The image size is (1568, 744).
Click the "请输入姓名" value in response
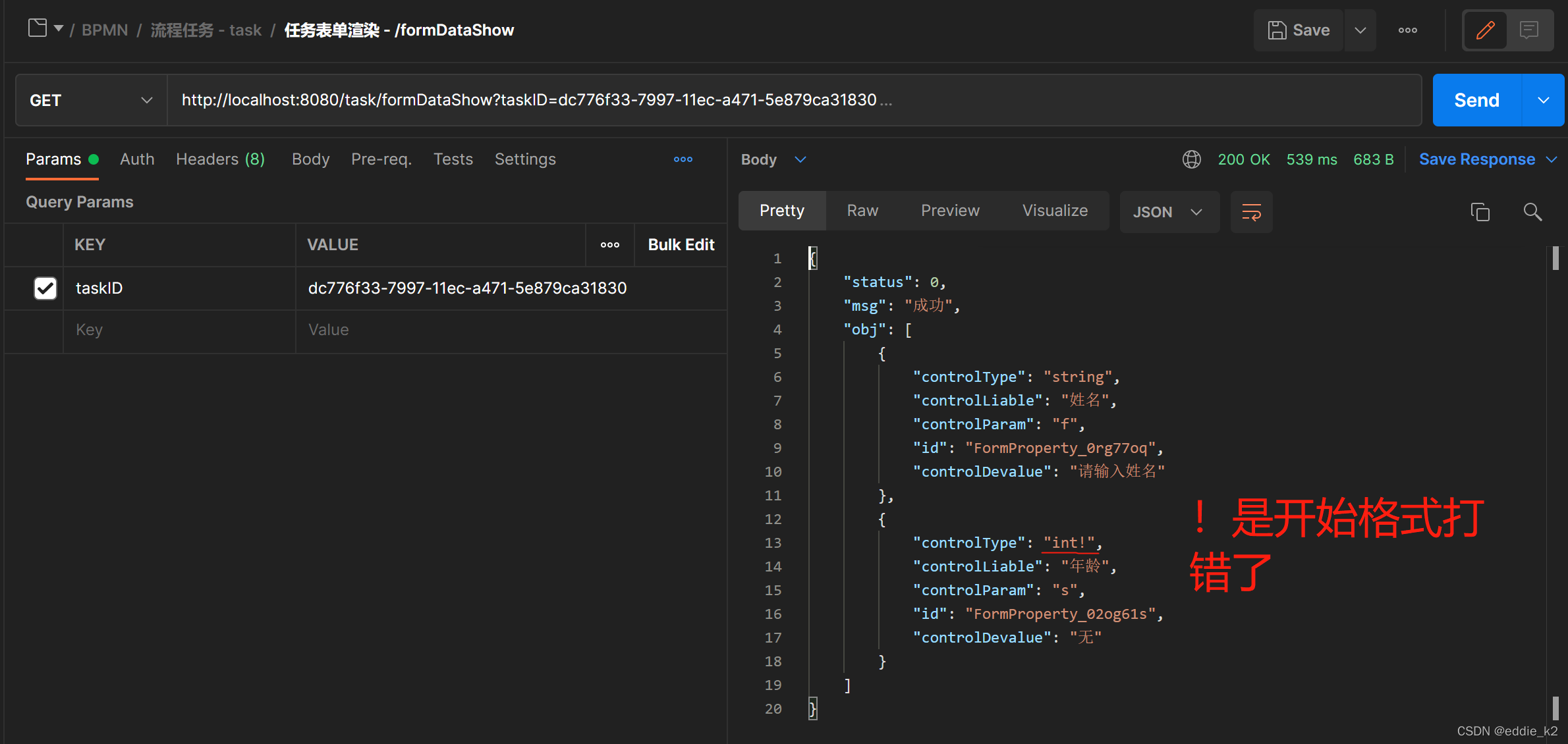tap(1117, 472)
